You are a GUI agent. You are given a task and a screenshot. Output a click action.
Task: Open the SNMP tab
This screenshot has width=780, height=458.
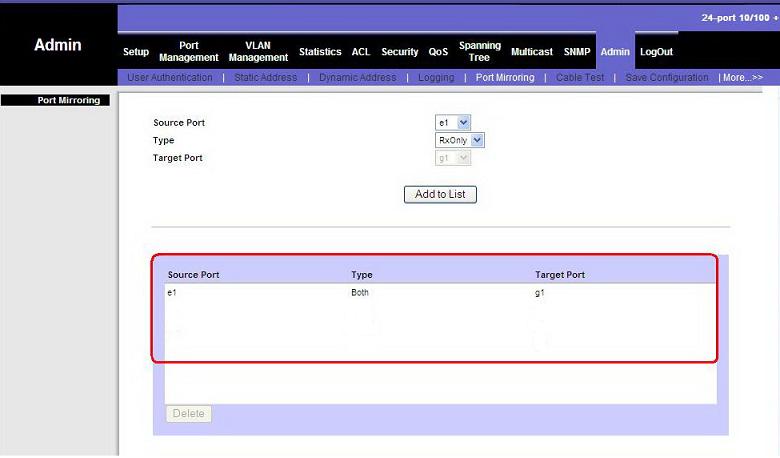pos(577,52)
